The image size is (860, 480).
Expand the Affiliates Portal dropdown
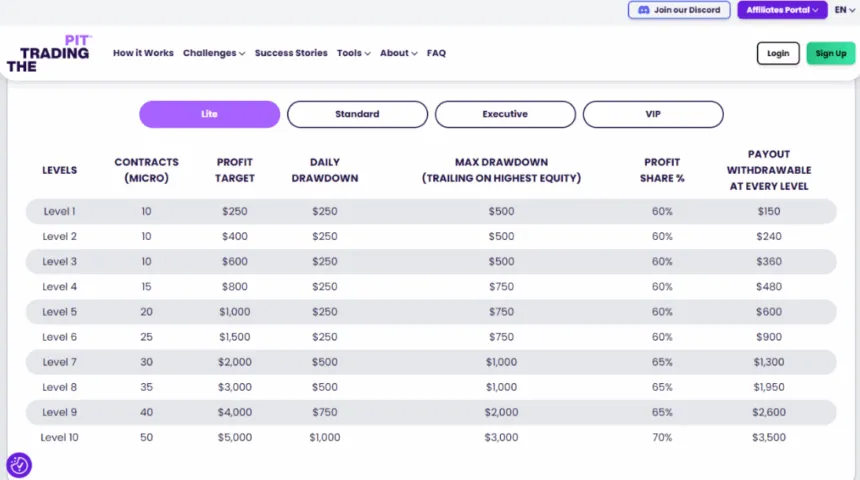(782, 10)
